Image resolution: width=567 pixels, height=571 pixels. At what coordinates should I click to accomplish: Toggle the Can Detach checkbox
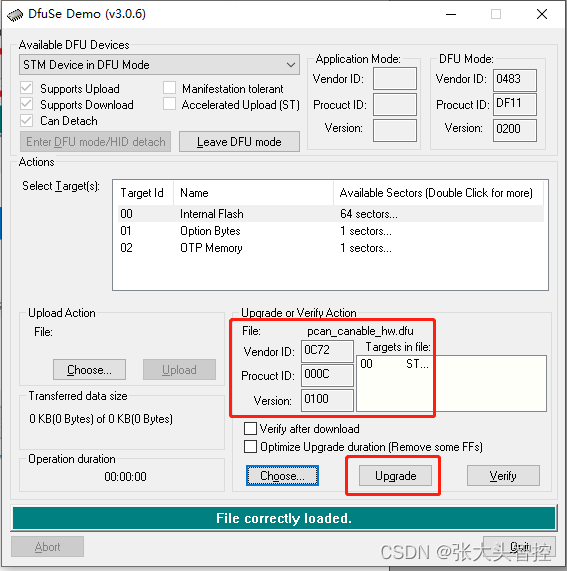pyautogui.click(x=27, y=121)
